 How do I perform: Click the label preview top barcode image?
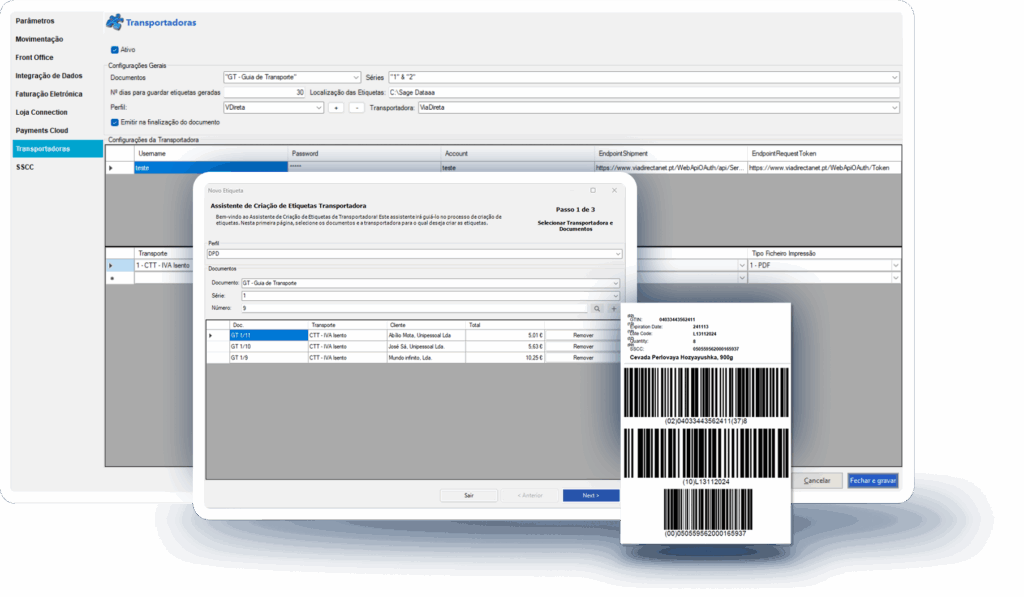coord(706,393)
